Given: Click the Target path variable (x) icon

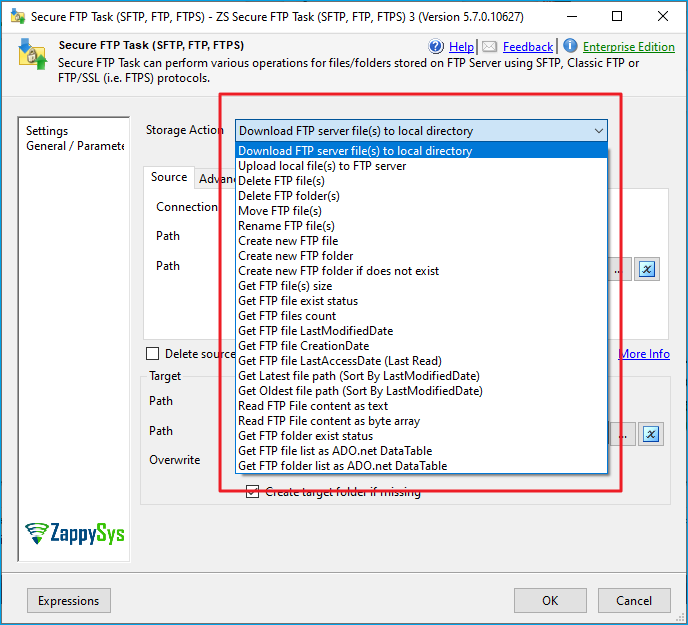Looking at the screenshot, I should click(650, 434).
